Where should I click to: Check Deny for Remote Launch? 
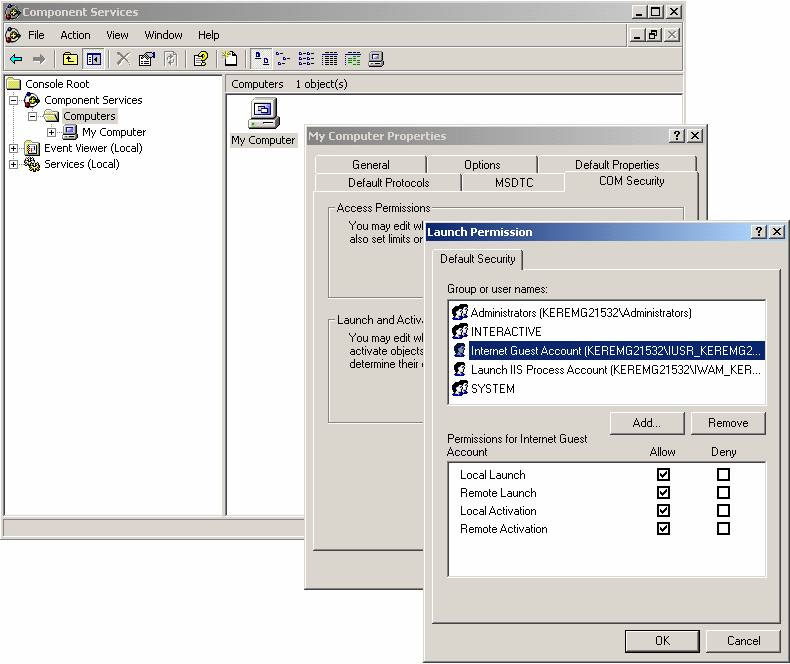(x=723, y=493)
